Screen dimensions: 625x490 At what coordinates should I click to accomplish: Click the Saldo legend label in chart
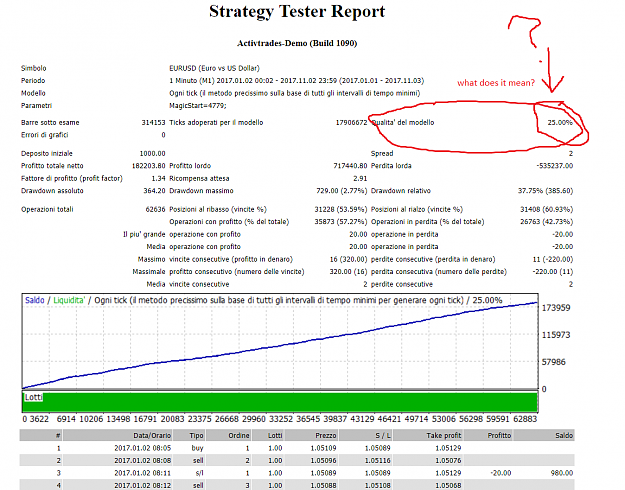(35, 300)
